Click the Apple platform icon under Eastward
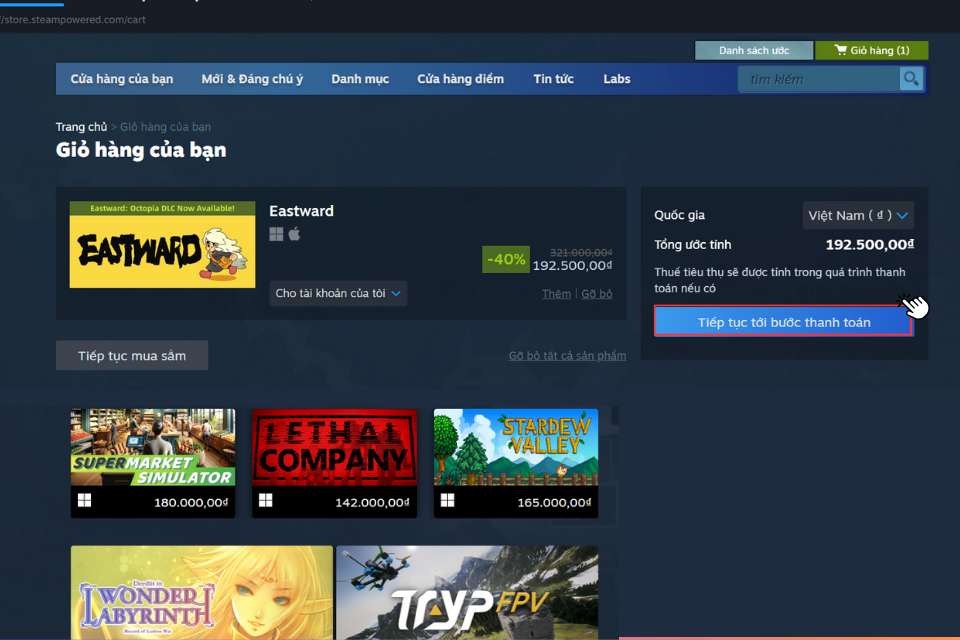Image resolution: width=960 pixels, height=640 pixels. 294,234
